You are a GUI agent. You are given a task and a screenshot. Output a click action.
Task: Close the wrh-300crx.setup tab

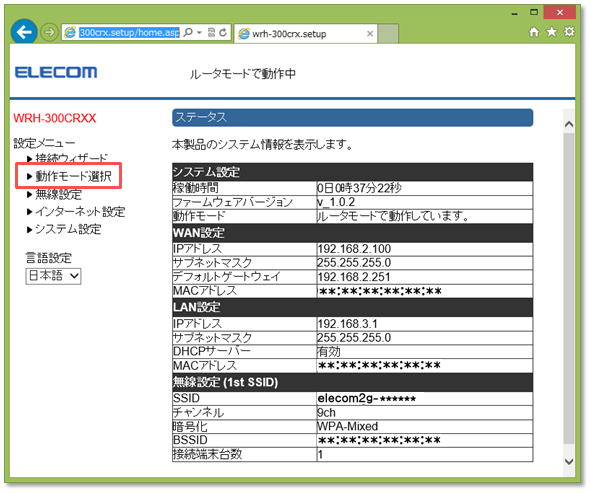[370, 34]
